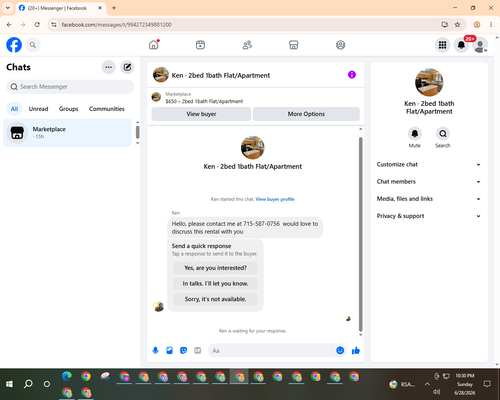Screen dimensions: 500x400
Task: Open notifications bell with 20+ badge
Action: (461, 45)
